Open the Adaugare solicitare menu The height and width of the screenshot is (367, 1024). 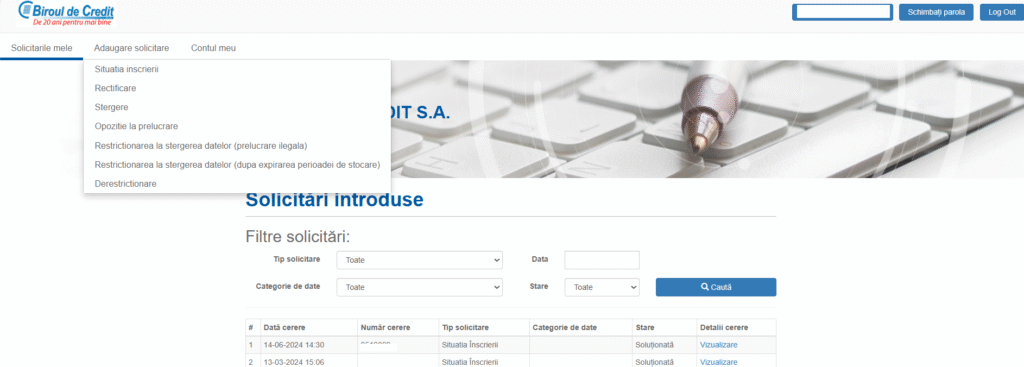131,48
